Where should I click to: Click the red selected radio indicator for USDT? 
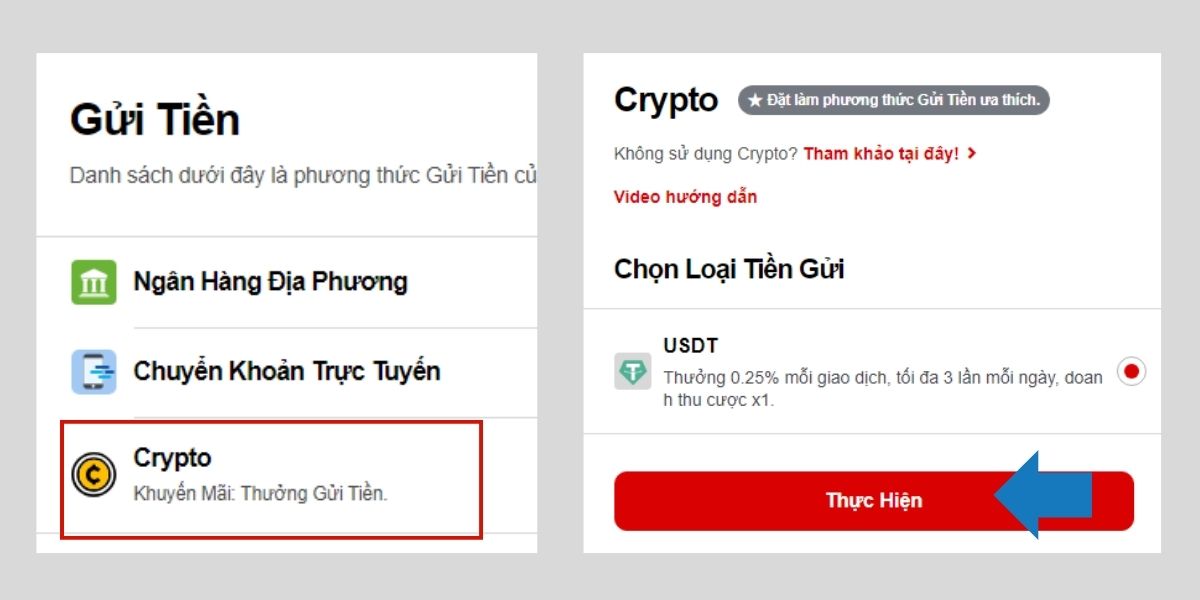1130,370
